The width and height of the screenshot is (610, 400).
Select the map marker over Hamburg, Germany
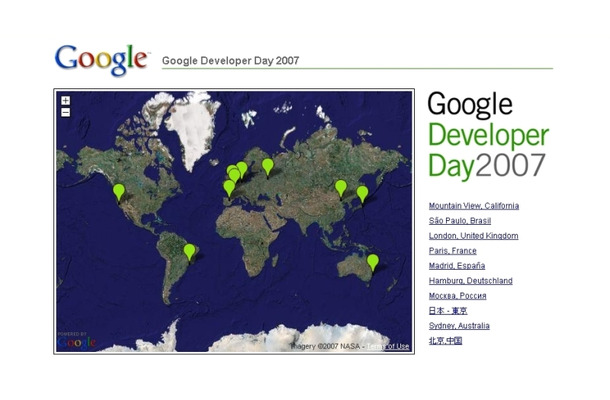[x=242, y=170]
